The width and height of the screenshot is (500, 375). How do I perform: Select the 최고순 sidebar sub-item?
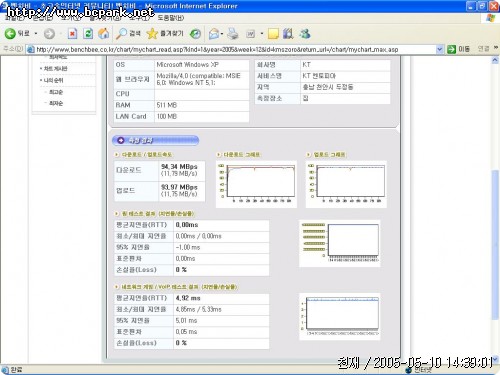[x=56, y=92]
